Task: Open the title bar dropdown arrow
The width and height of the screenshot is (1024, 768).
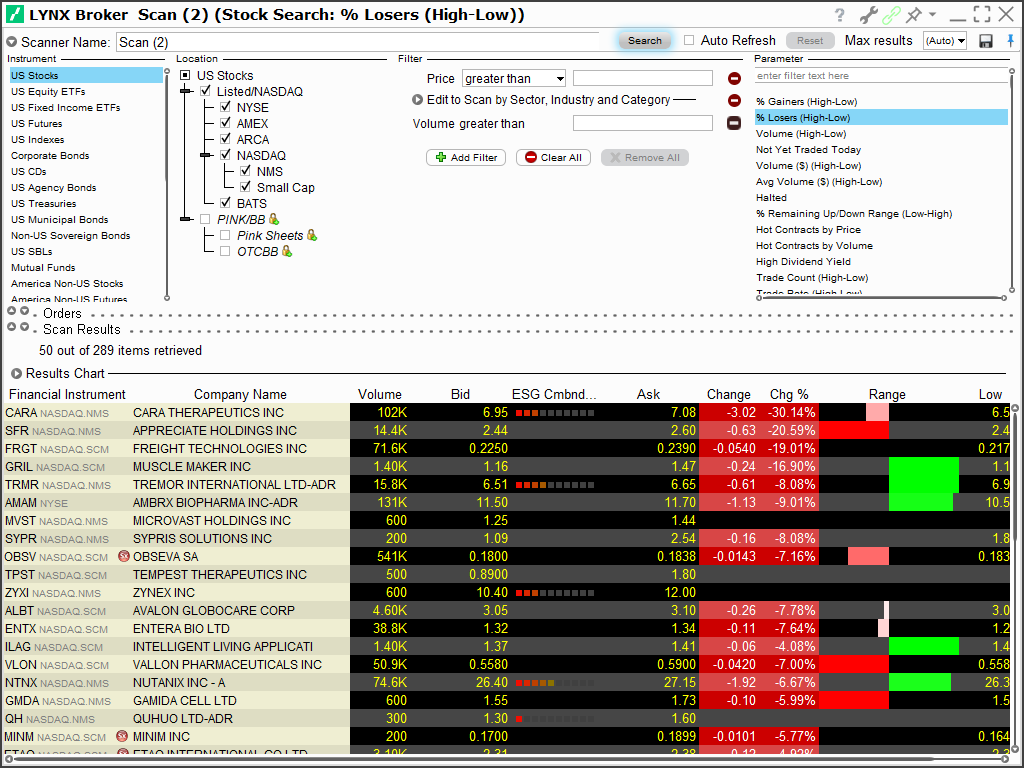Action: pos(933,14)
